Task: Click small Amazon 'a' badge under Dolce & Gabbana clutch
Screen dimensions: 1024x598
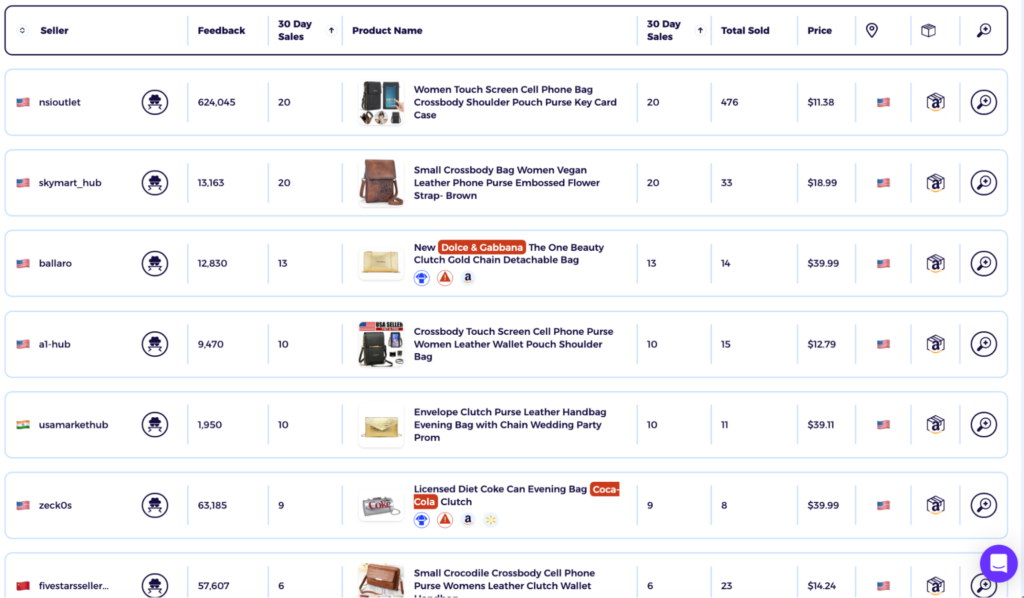Action: tap(468, 277)
